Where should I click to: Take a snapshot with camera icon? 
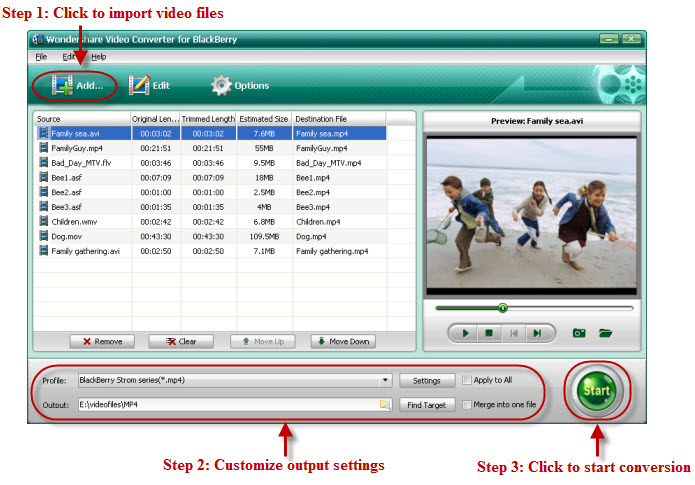coord(579,333)
